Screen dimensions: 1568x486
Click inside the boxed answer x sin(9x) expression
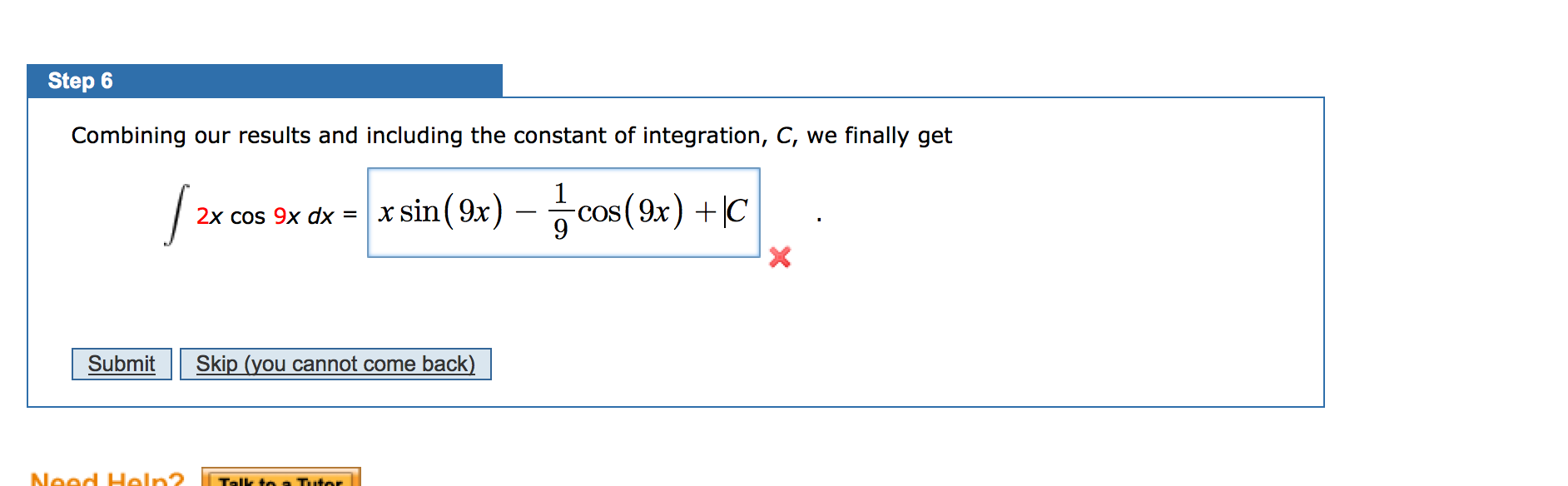439,211
